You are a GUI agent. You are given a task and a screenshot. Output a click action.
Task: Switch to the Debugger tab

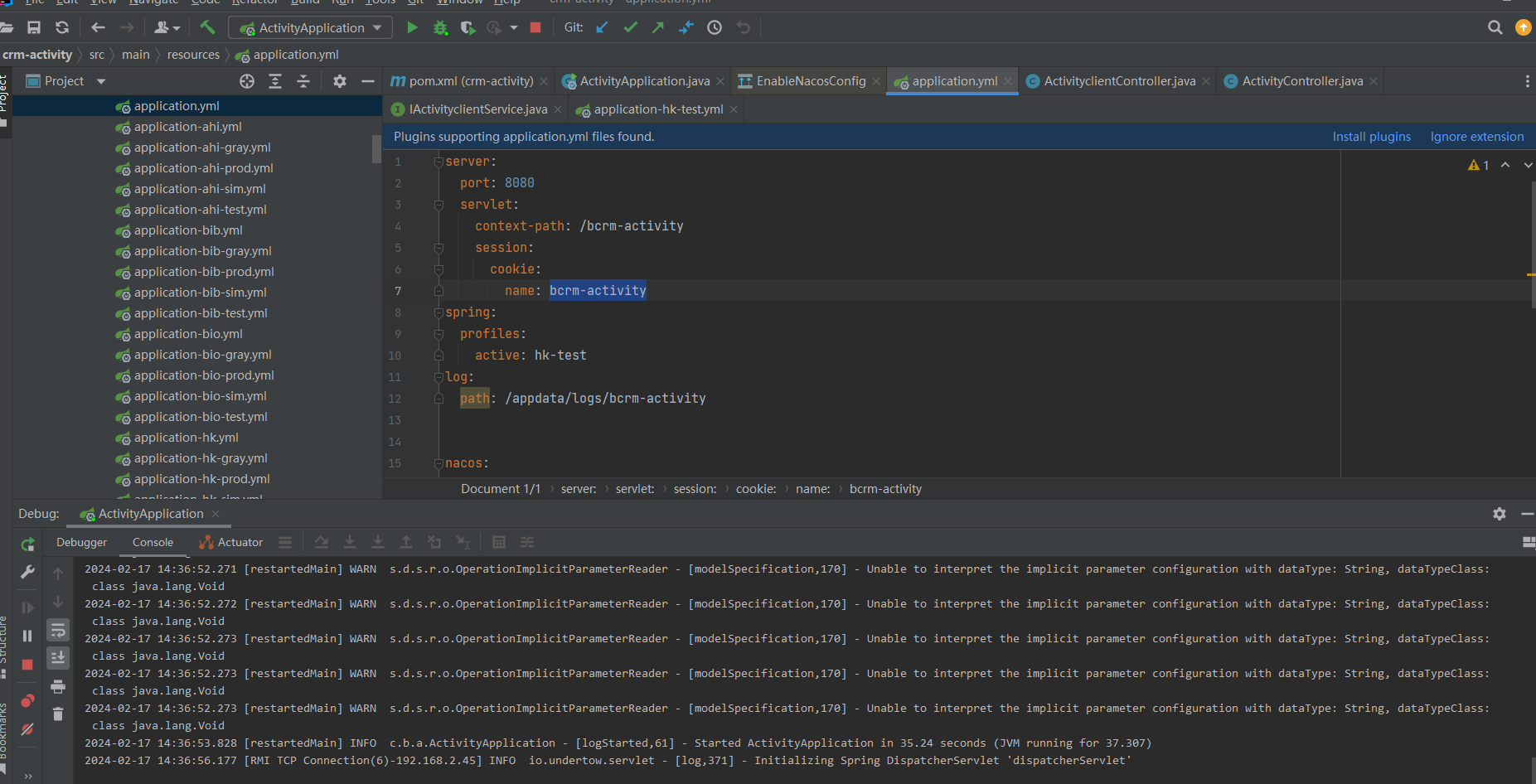point(81,542)
